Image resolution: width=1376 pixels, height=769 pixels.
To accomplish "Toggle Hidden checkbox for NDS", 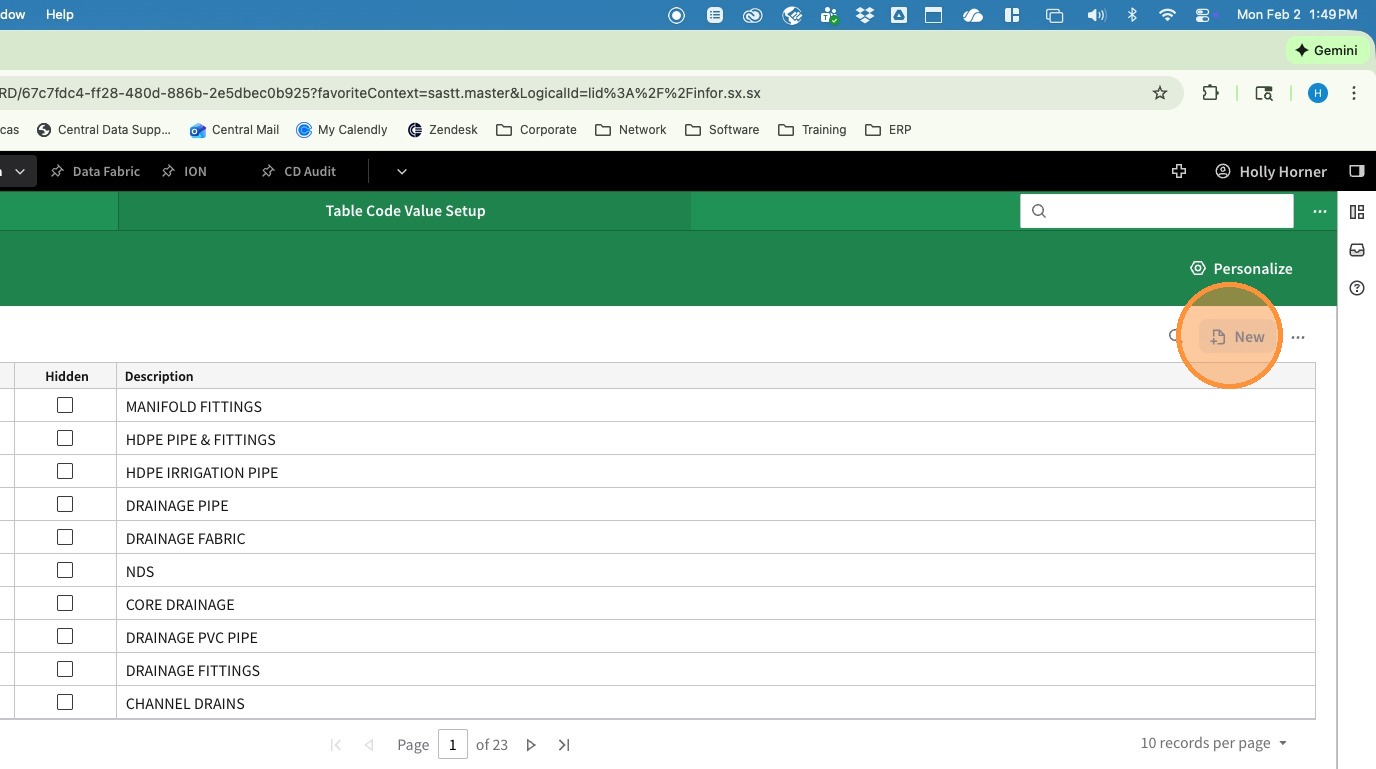I will point(65,570).
